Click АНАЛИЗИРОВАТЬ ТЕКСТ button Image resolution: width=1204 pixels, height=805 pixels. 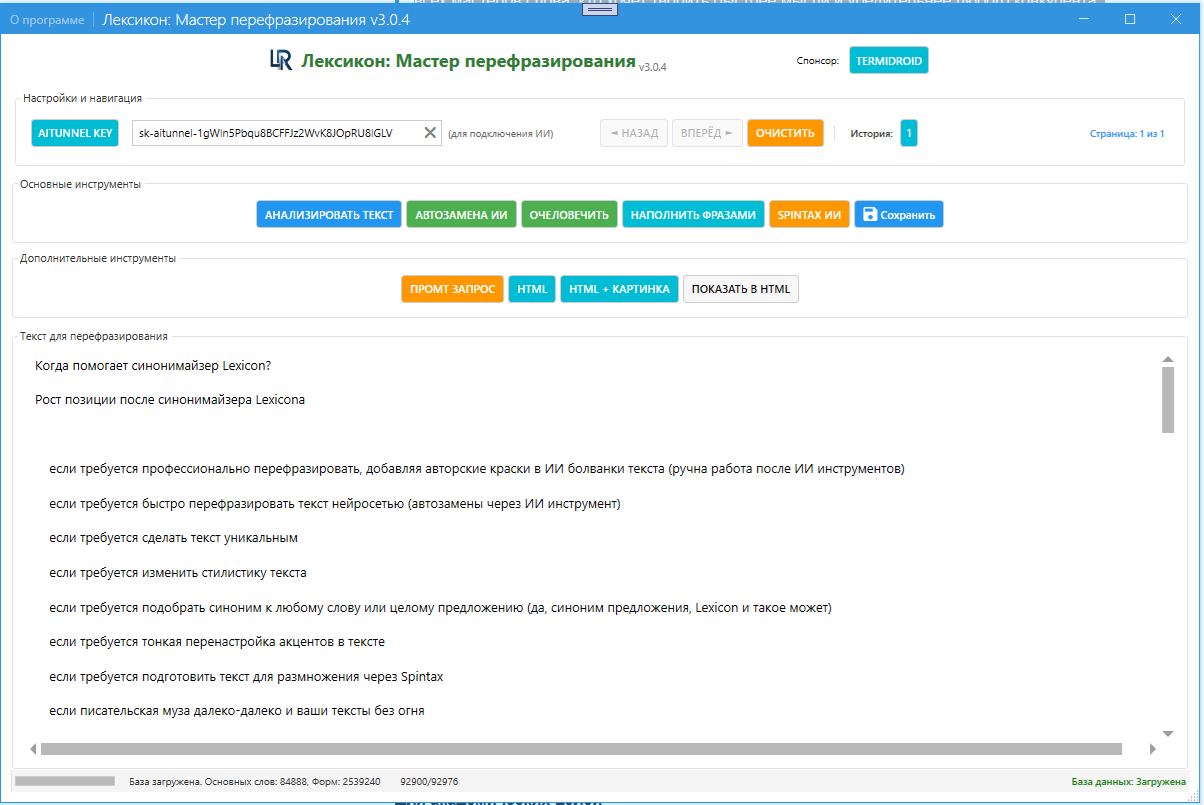329,215
